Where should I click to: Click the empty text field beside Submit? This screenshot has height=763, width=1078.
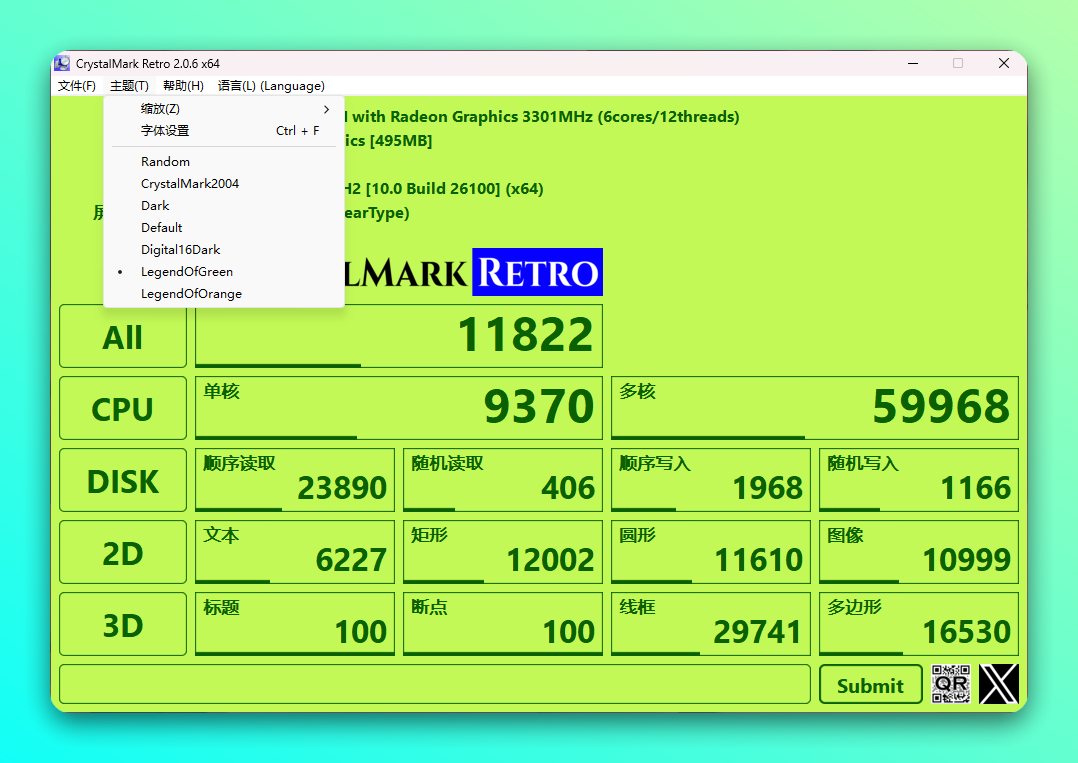point(434,684)
